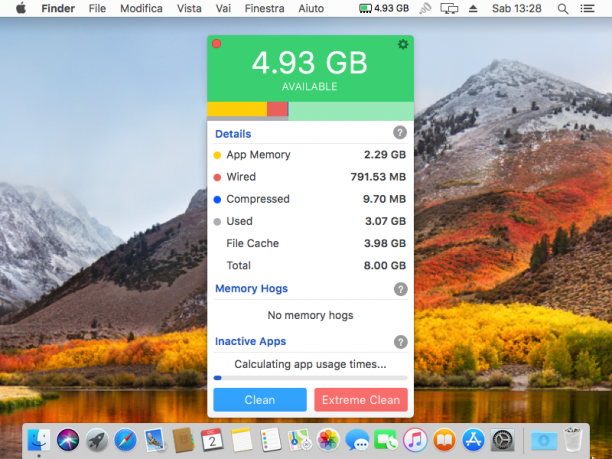Click the Details section heading

tap(233, 134)
